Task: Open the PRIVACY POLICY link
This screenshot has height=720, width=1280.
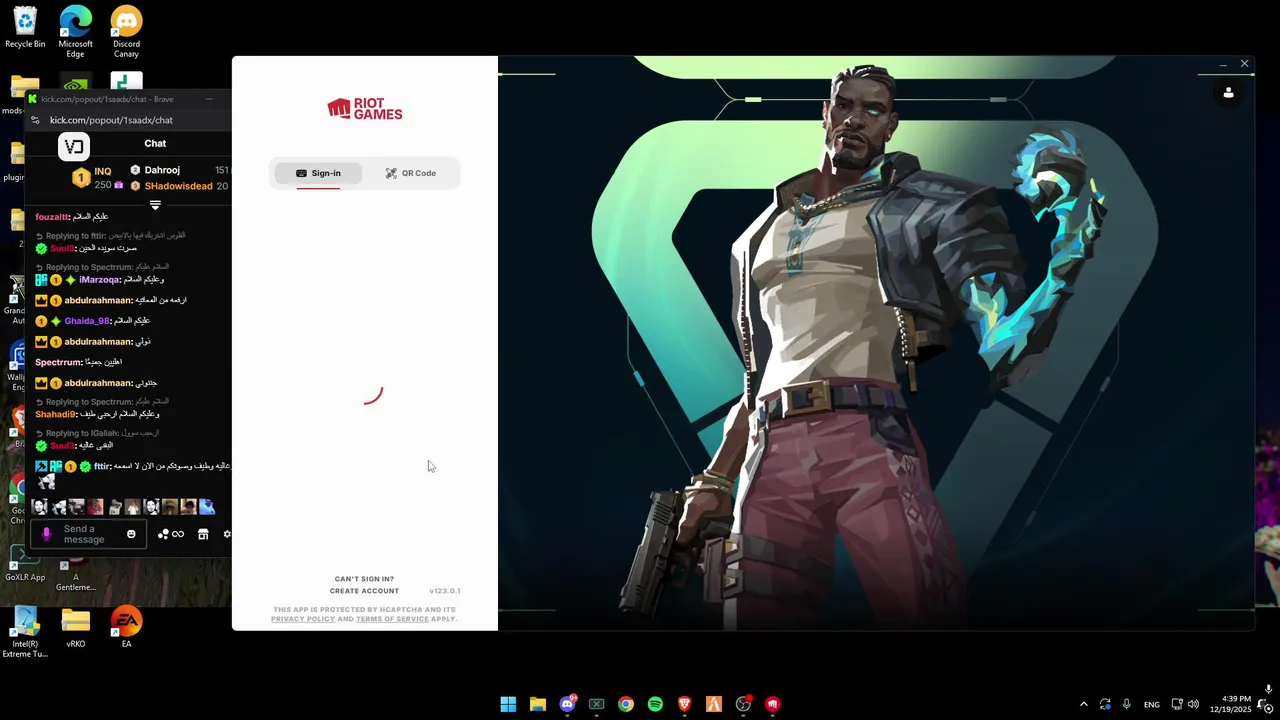Action: pyautogui.click(x=303, y=619)
